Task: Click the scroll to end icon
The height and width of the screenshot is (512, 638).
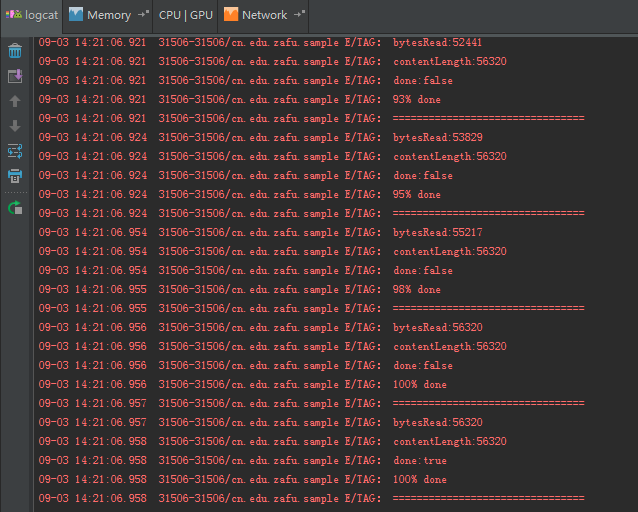Action: tap(15, 76)
